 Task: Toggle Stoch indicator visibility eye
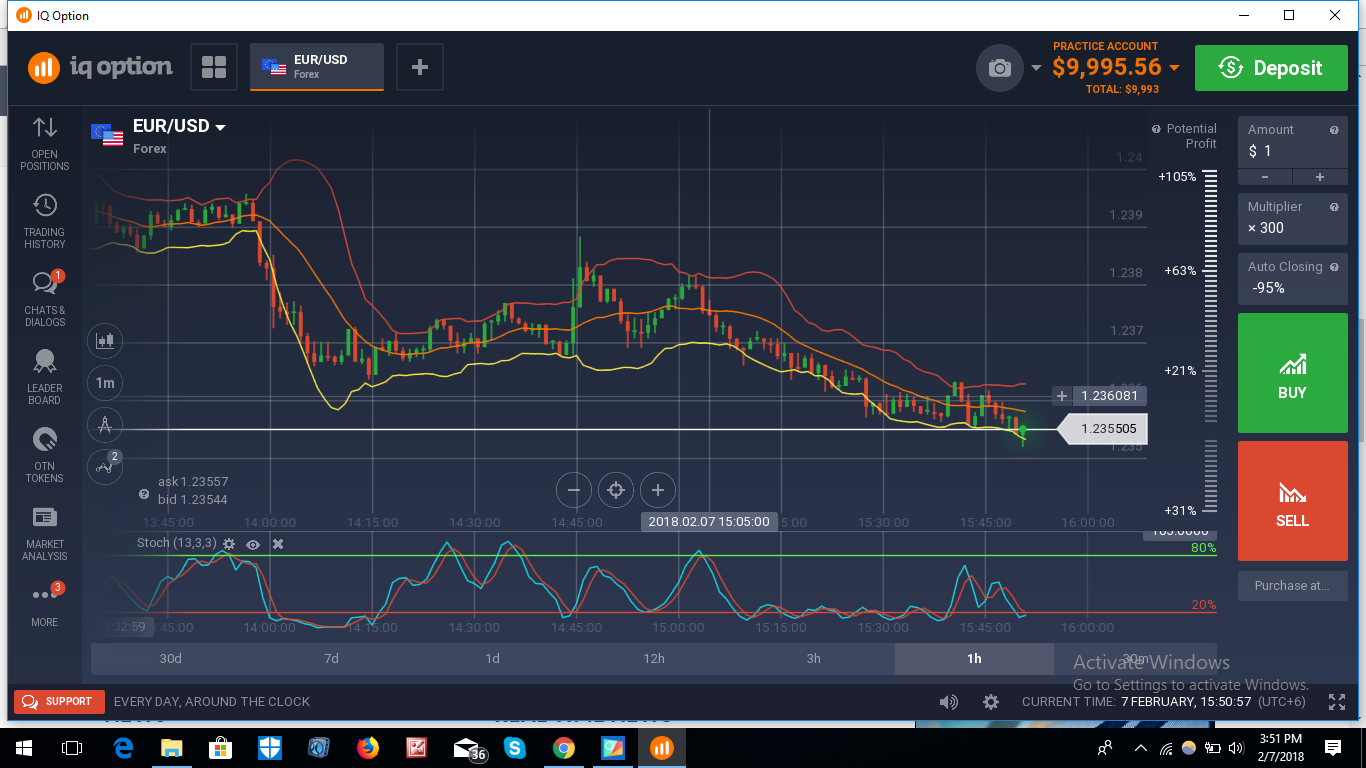click(x=253, y=544)
